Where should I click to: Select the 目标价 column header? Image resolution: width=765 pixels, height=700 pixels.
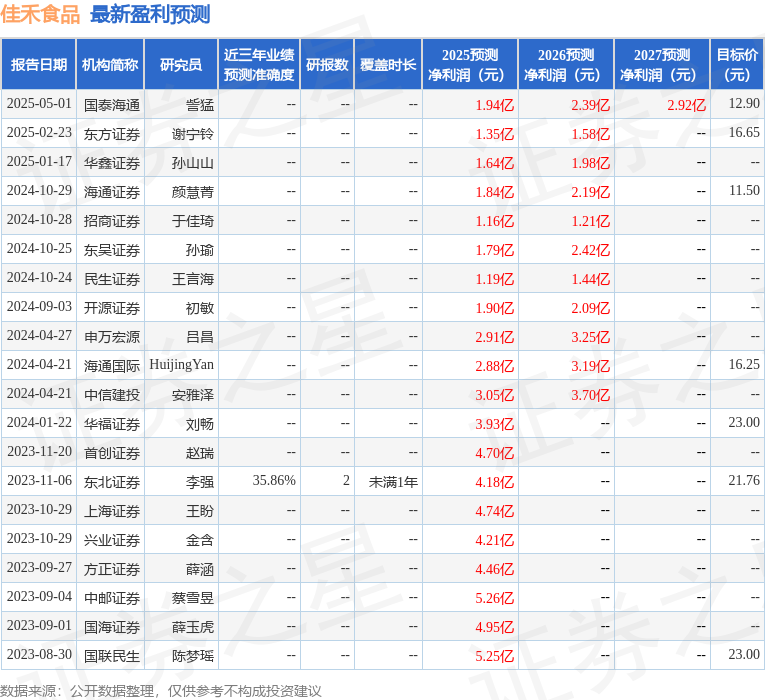pos(737,64)
